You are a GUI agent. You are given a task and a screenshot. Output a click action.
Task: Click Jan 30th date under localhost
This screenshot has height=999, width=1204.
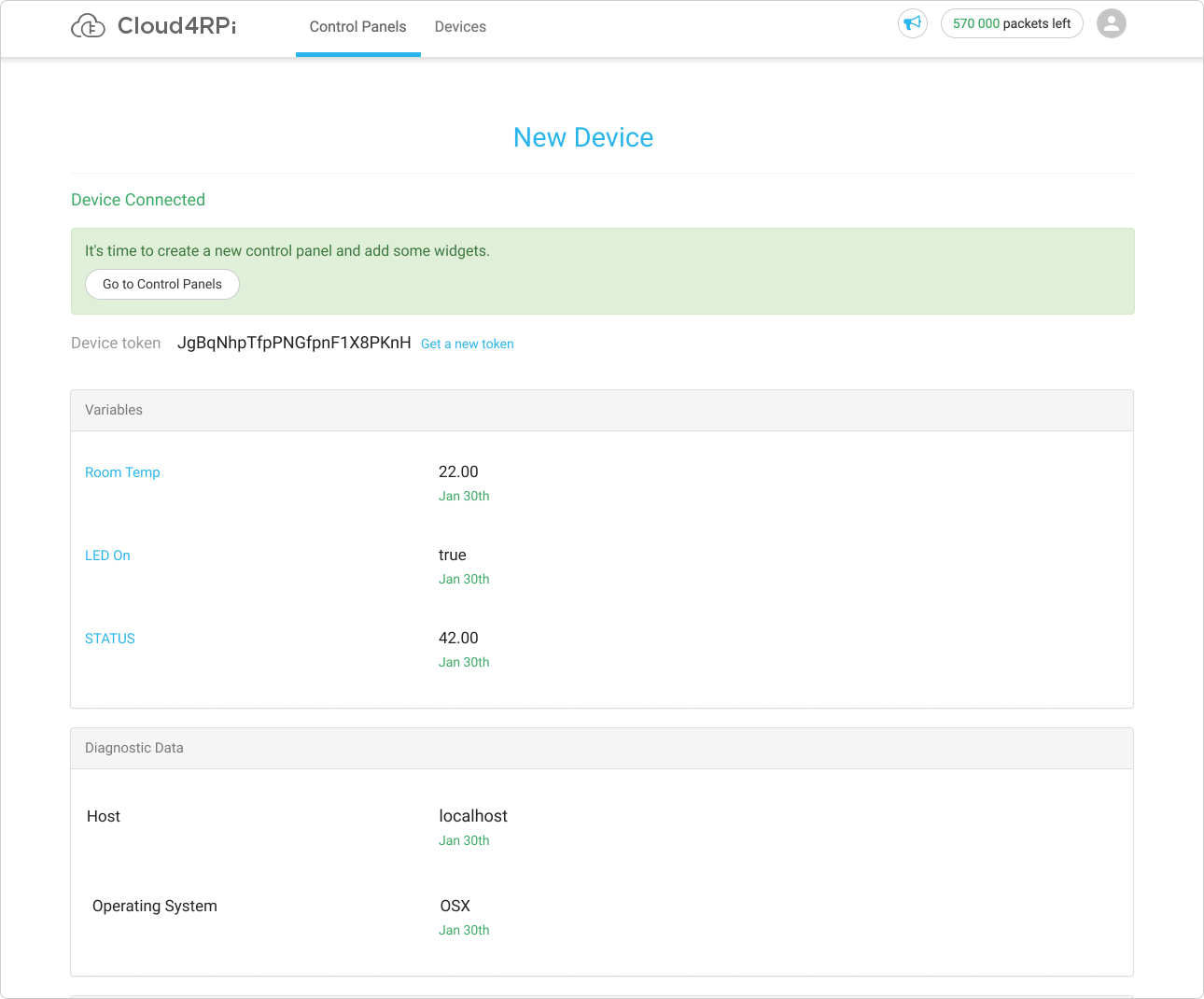point(464,840)
